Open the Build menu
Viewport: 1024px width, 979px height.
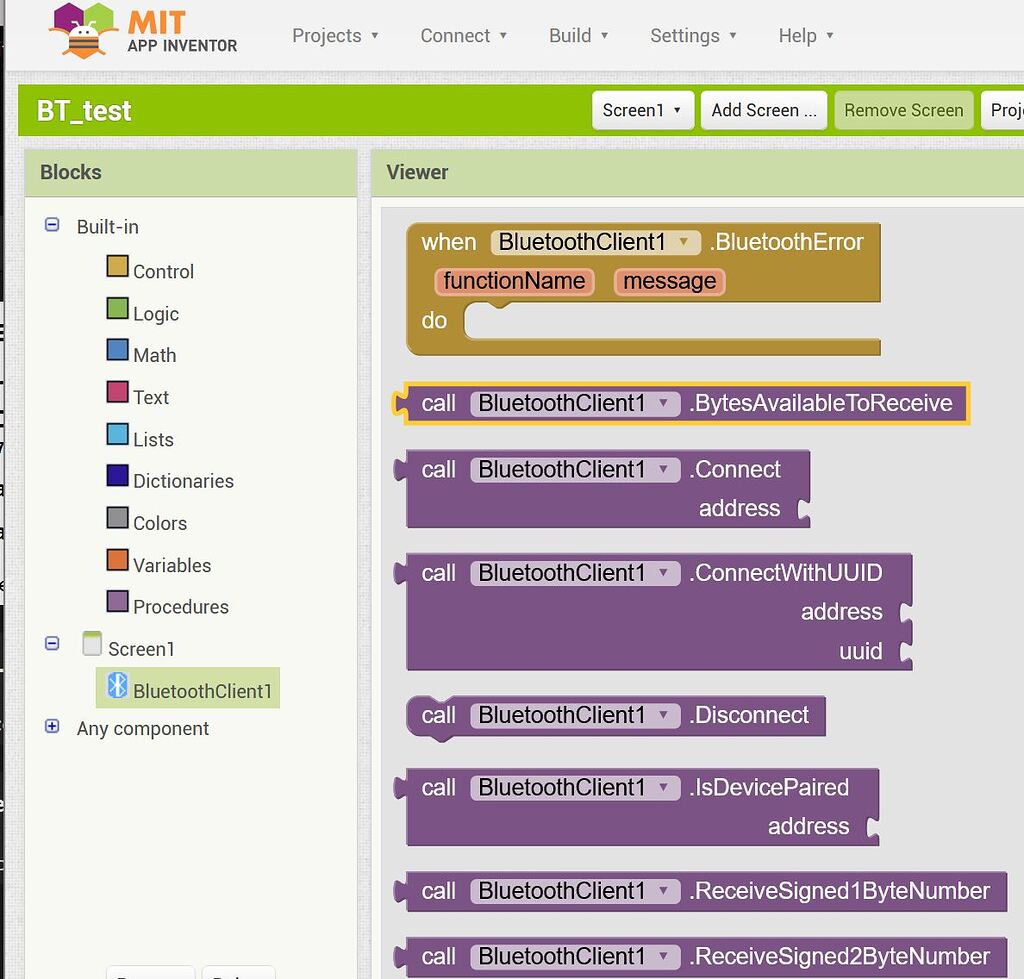[x=578, y=36]
